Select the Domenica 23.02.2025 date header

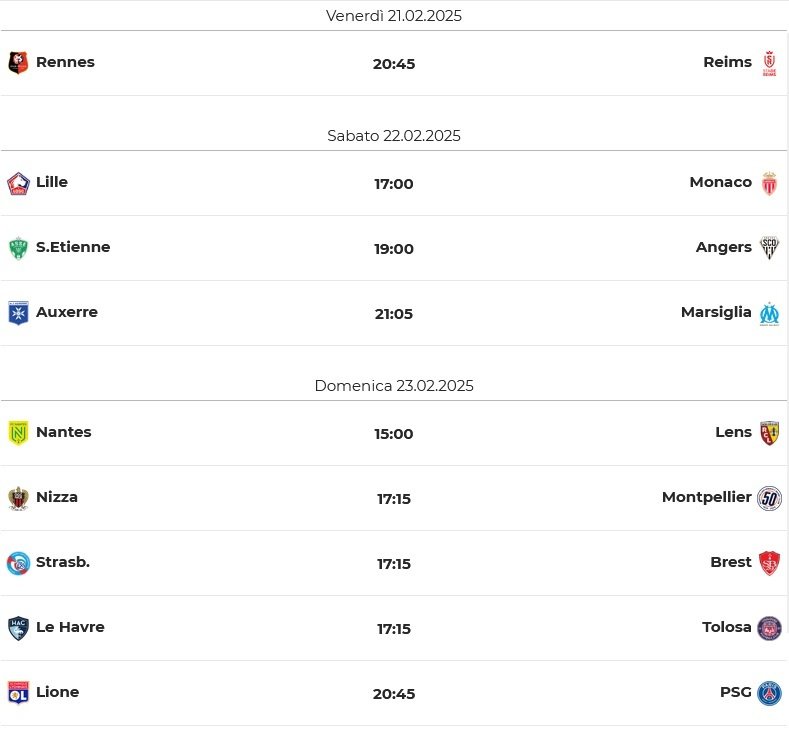(394, 386)
